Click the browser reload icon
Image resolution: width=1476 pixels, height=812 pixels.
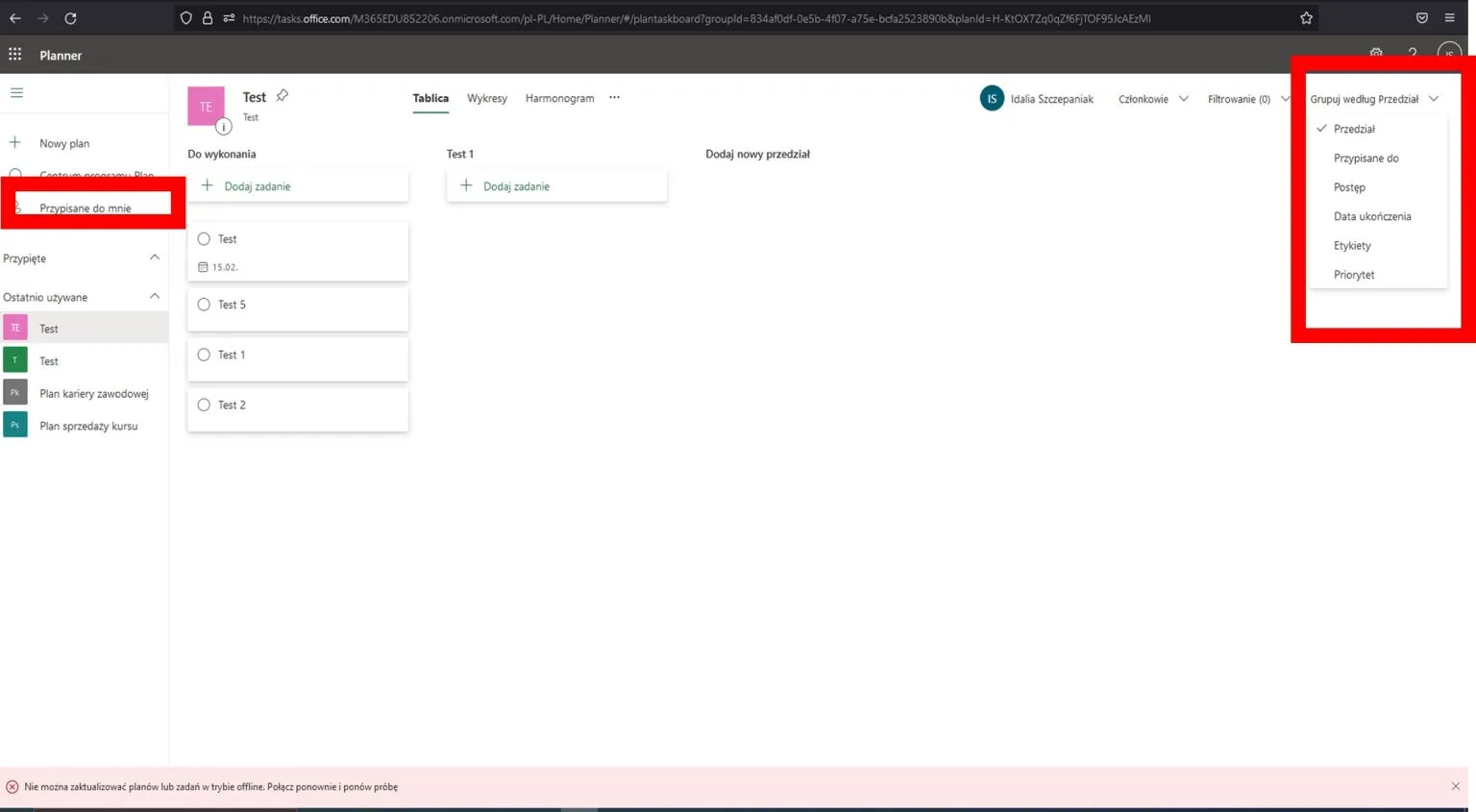click(70, 18)
